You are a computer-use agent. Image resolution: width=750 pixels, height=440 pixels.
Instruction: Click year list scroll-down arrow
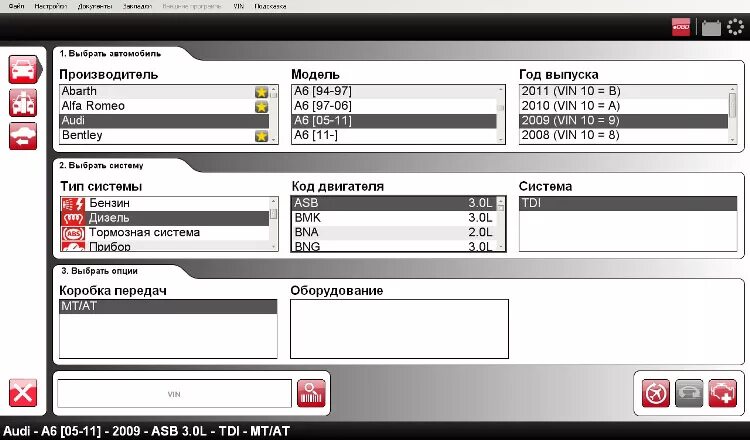(732, 140)
